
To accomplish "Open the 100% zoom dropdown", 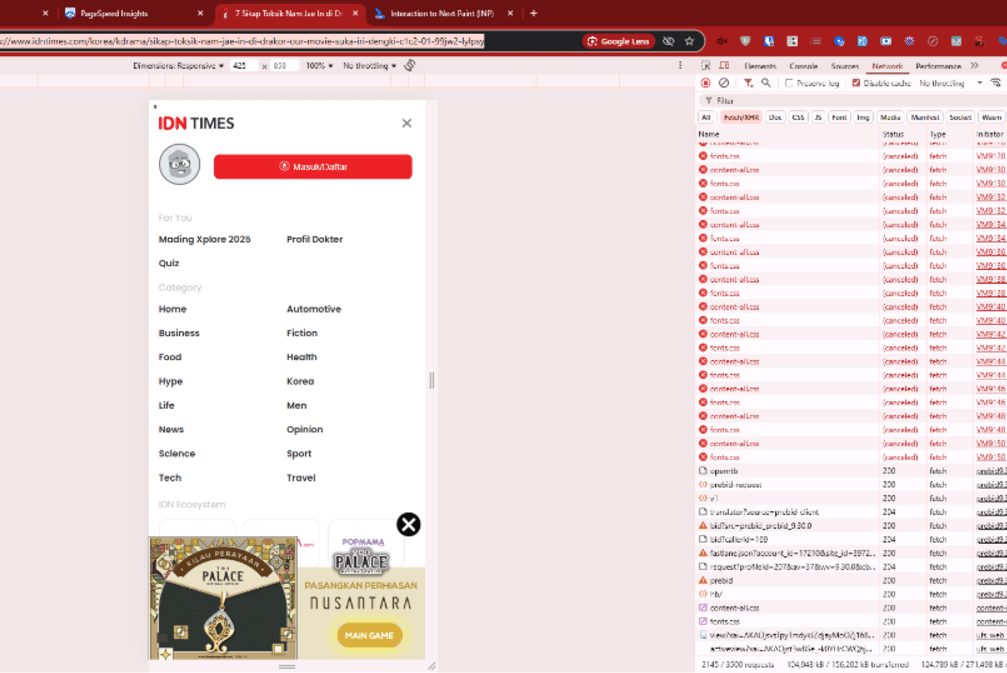I will [x=319, y=66].
